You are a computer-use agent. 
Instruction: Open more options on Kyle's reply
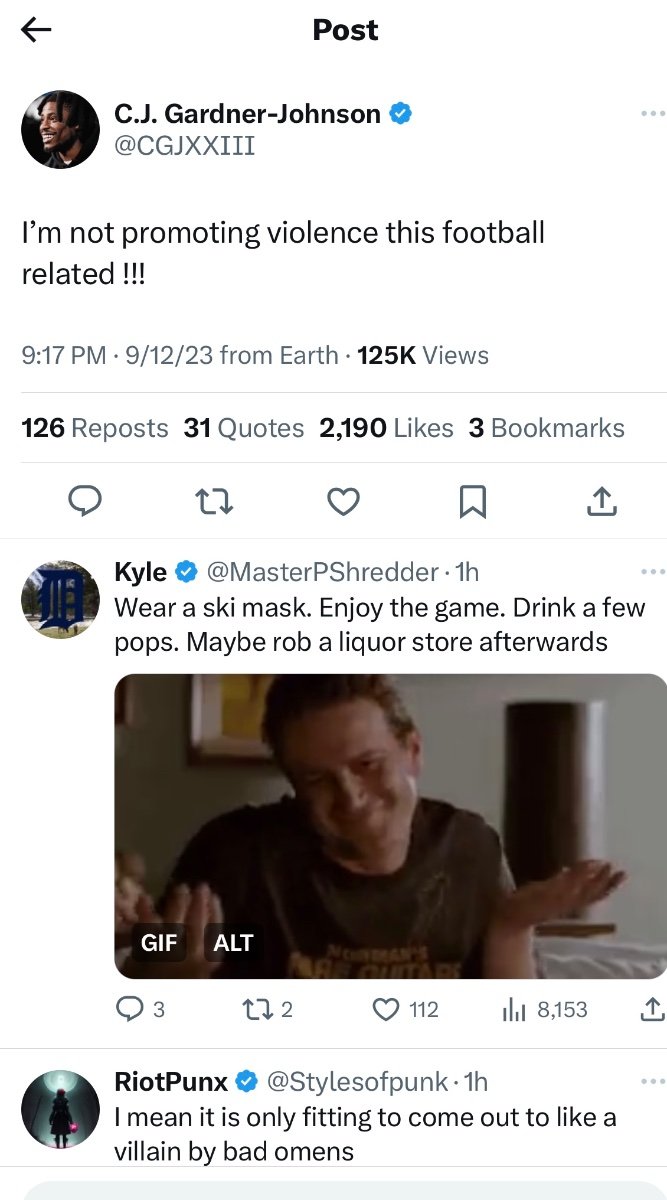tap(652, 572)
